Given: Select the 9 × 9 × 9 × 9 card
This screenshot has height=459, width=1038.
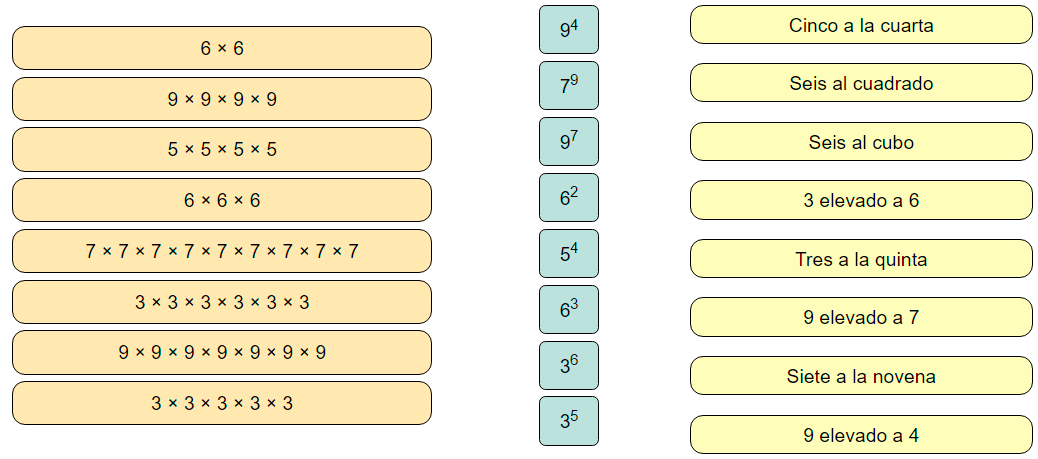Looking at the screenshot, I should (x=221, y=99).
